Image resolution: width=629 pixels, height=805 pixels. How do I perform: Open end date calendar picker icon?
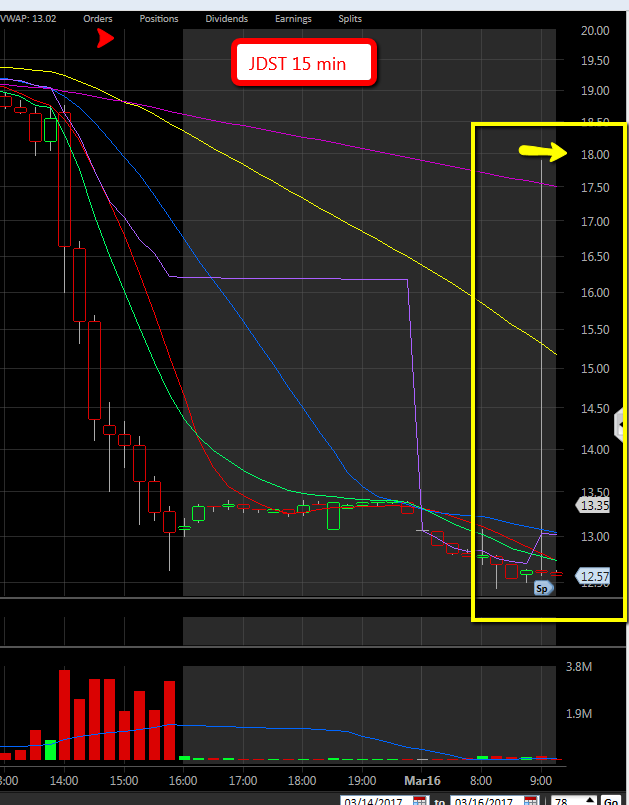tap(528, 802)
